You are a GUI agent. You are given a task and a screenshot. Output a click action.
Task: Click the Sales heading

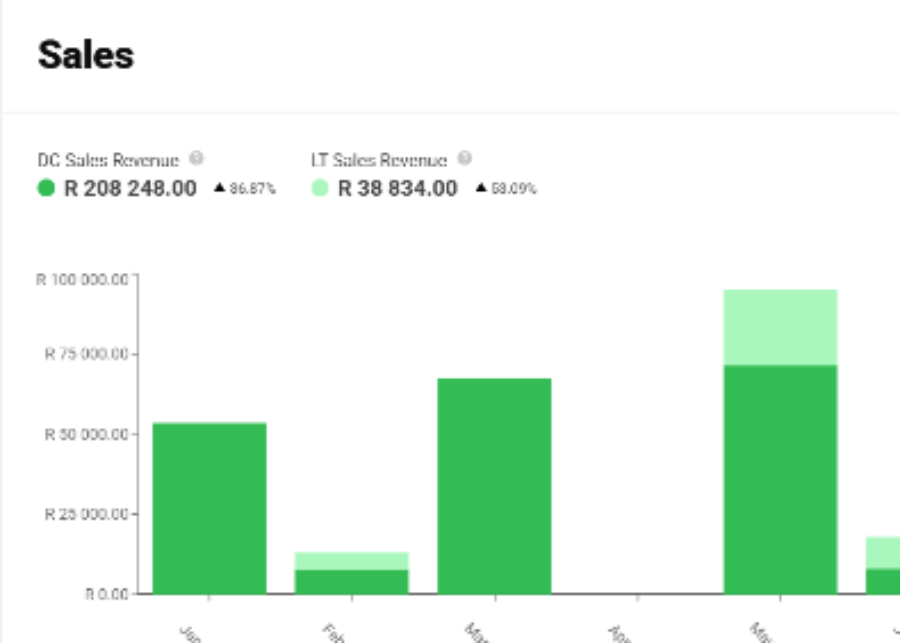coord(86,55)
